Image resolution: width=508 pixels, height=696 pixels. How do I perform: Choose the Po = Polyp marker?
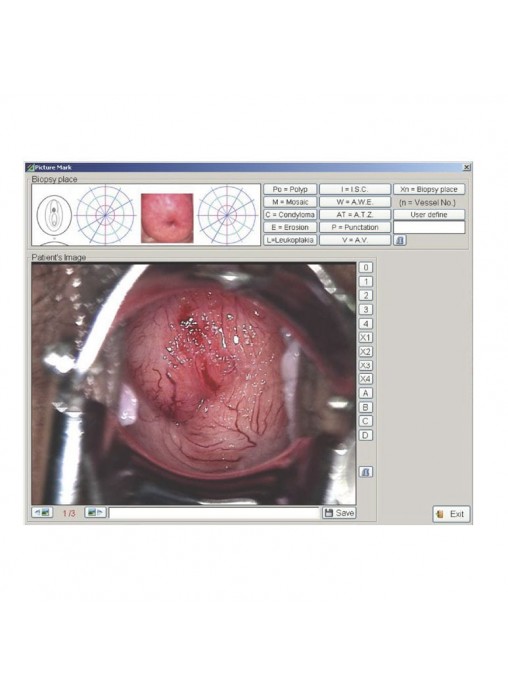[290, 189]
